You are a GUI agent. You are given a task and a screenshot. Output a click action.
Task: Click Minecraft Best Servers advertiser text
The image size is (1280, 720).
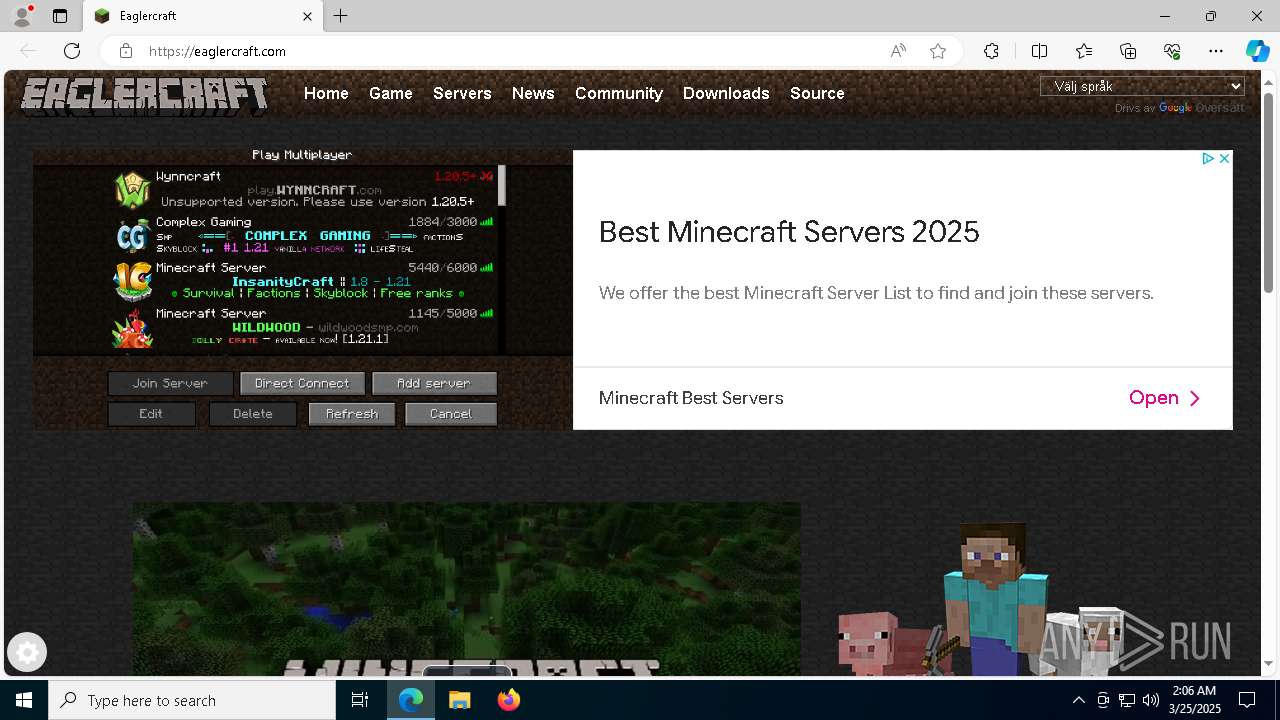pyautogui.click(x=691, y=398)
